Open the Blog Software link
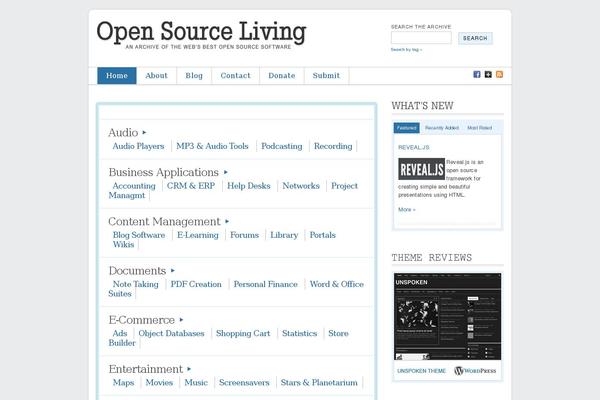Image resolution: width=600 pixels, height=400 pixels. (x=139, y=235)
